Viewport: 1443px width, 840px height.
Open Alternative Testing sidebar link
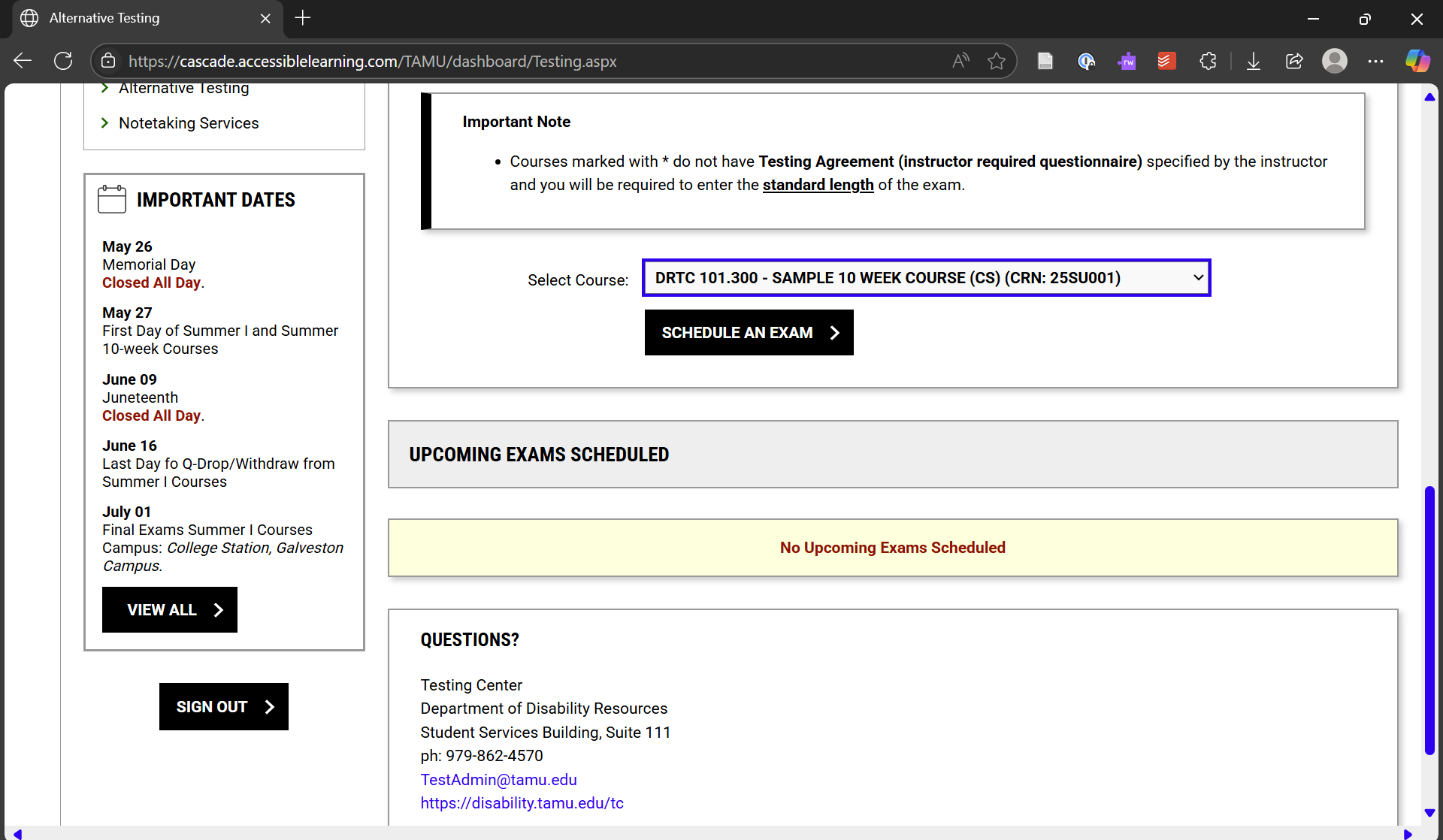(183, 88)
